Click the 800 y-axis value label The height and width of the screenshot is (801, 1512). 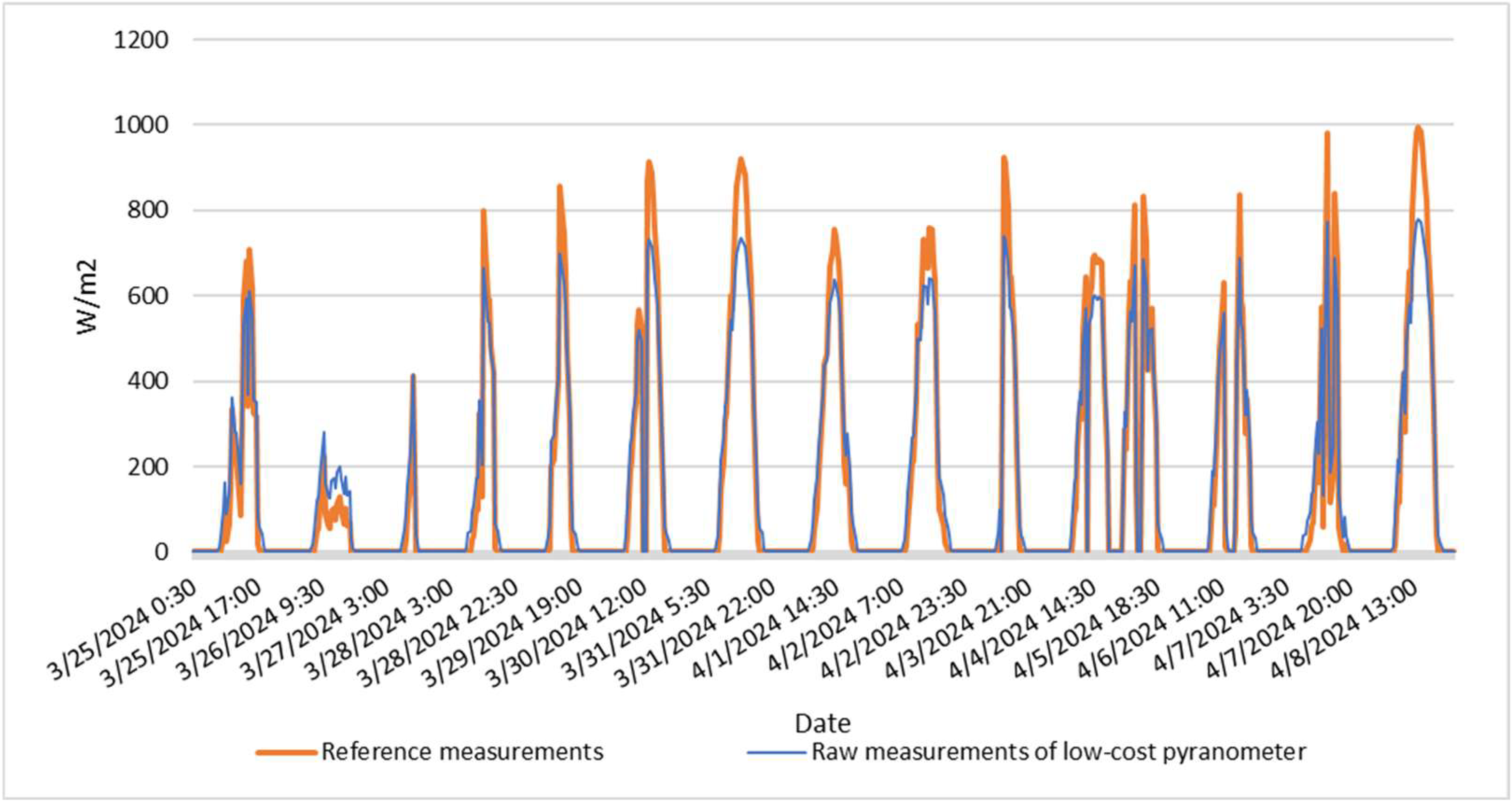148,210
